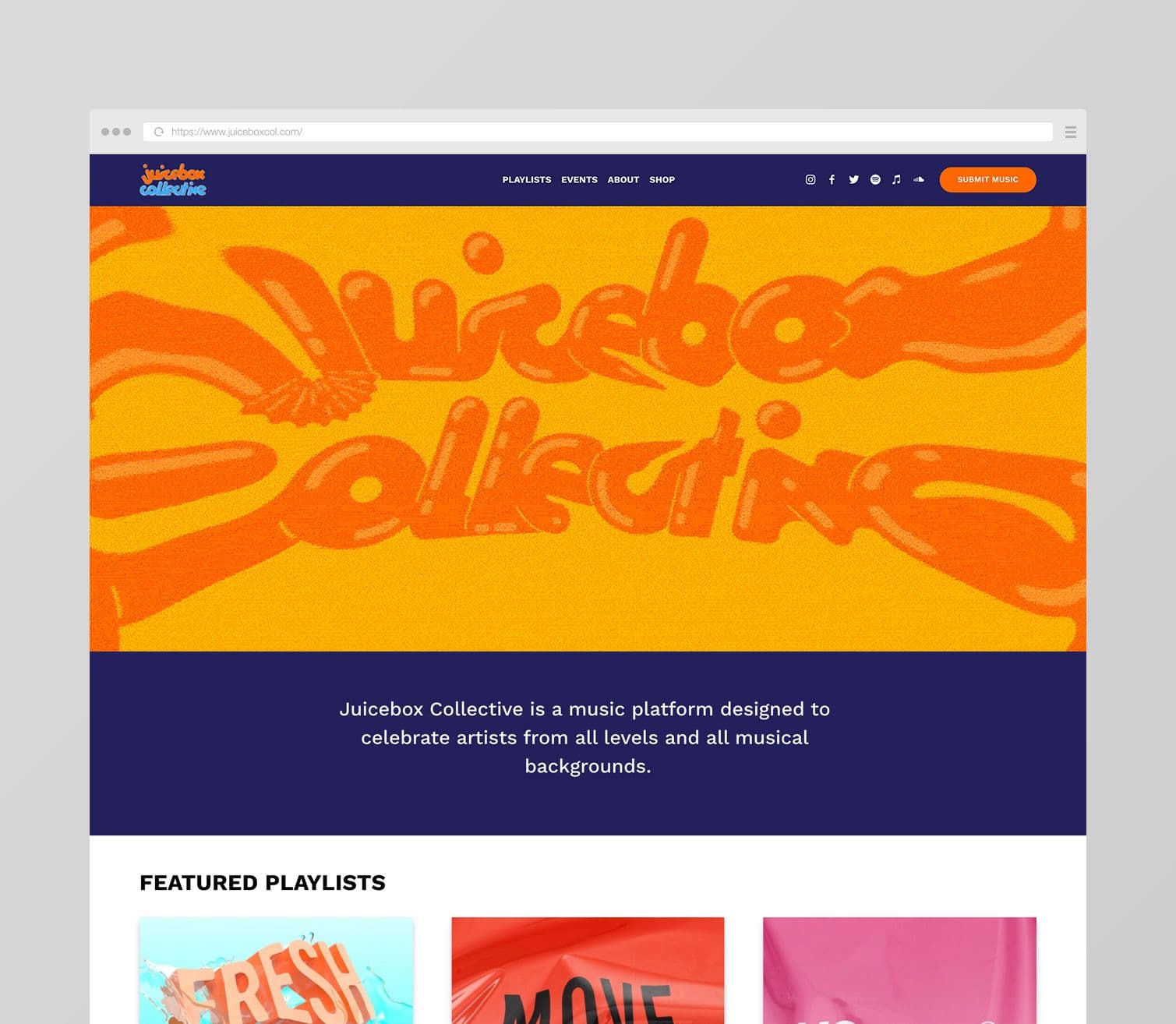This screenshot has height=1024, width=1176.
Task: Open the browser hamburger menu icon
Action: [1071, 132]
